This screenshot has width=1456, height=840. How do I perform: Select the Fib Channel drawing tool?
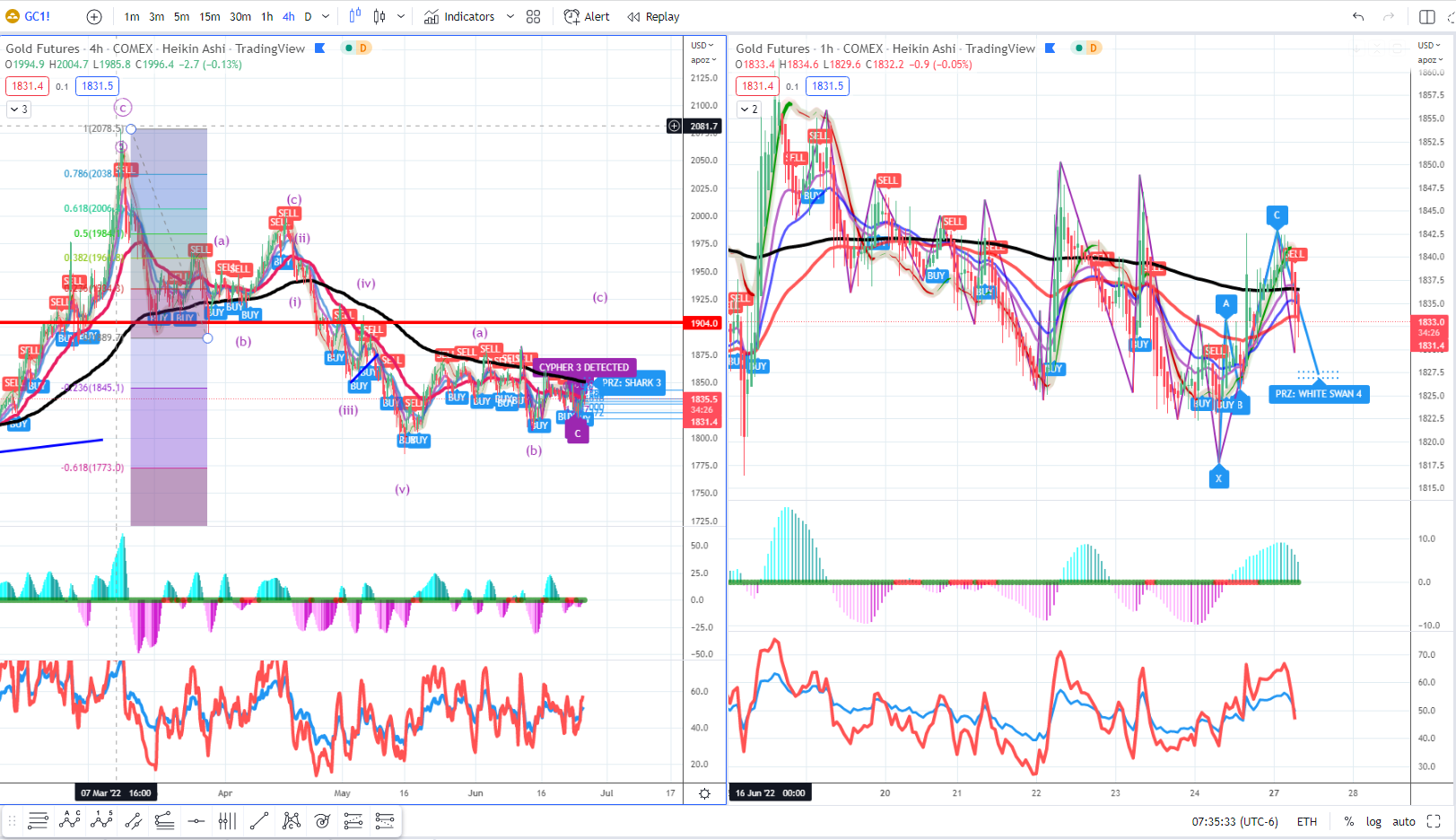click(385, 820)
